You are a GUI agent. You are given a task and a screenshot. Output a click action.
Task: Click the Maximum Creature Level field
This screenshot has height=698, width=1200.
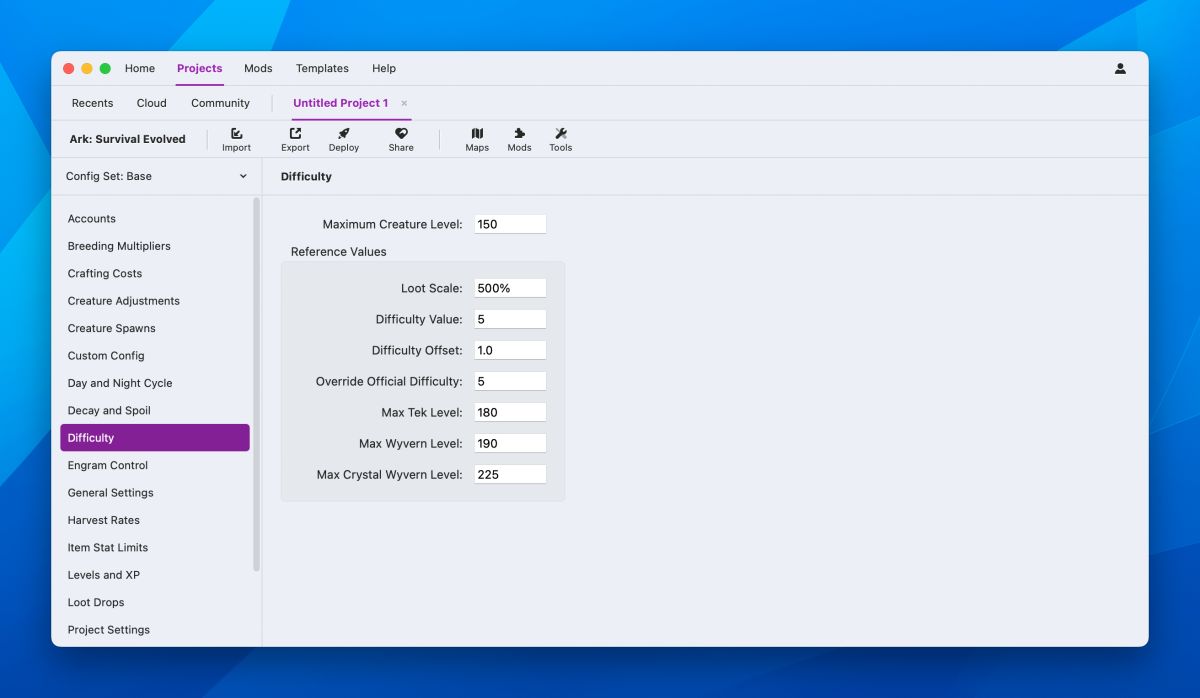510,224
